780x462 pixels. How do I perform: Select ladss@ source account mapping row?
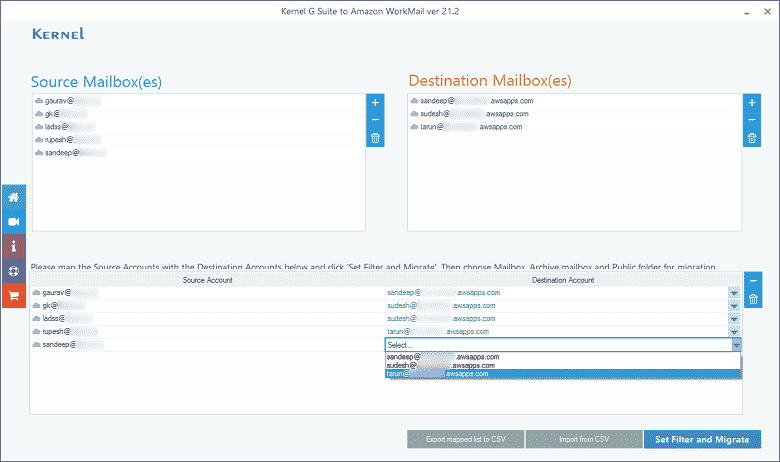207,319
